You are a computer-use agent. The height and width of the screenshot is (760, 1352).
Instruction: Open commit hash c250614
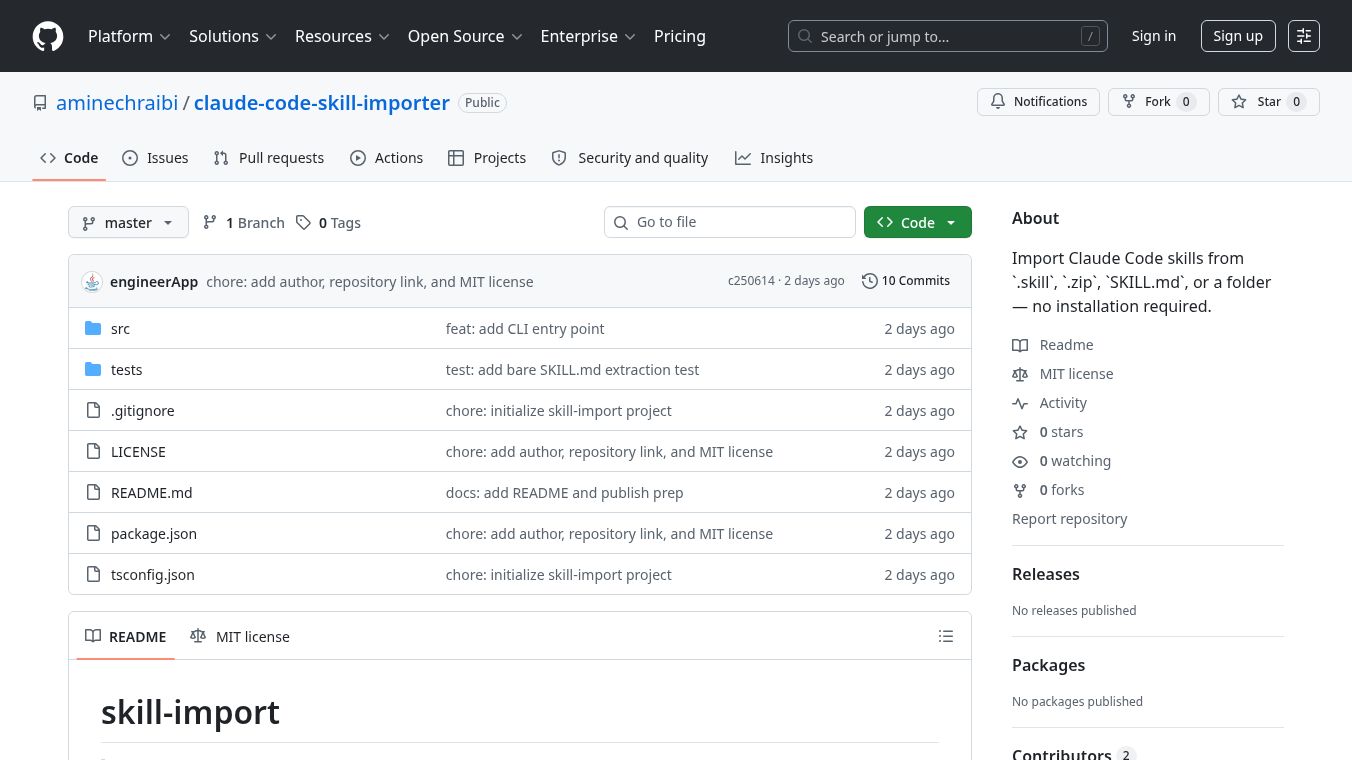pyautogui.click(x=751, y=281)
